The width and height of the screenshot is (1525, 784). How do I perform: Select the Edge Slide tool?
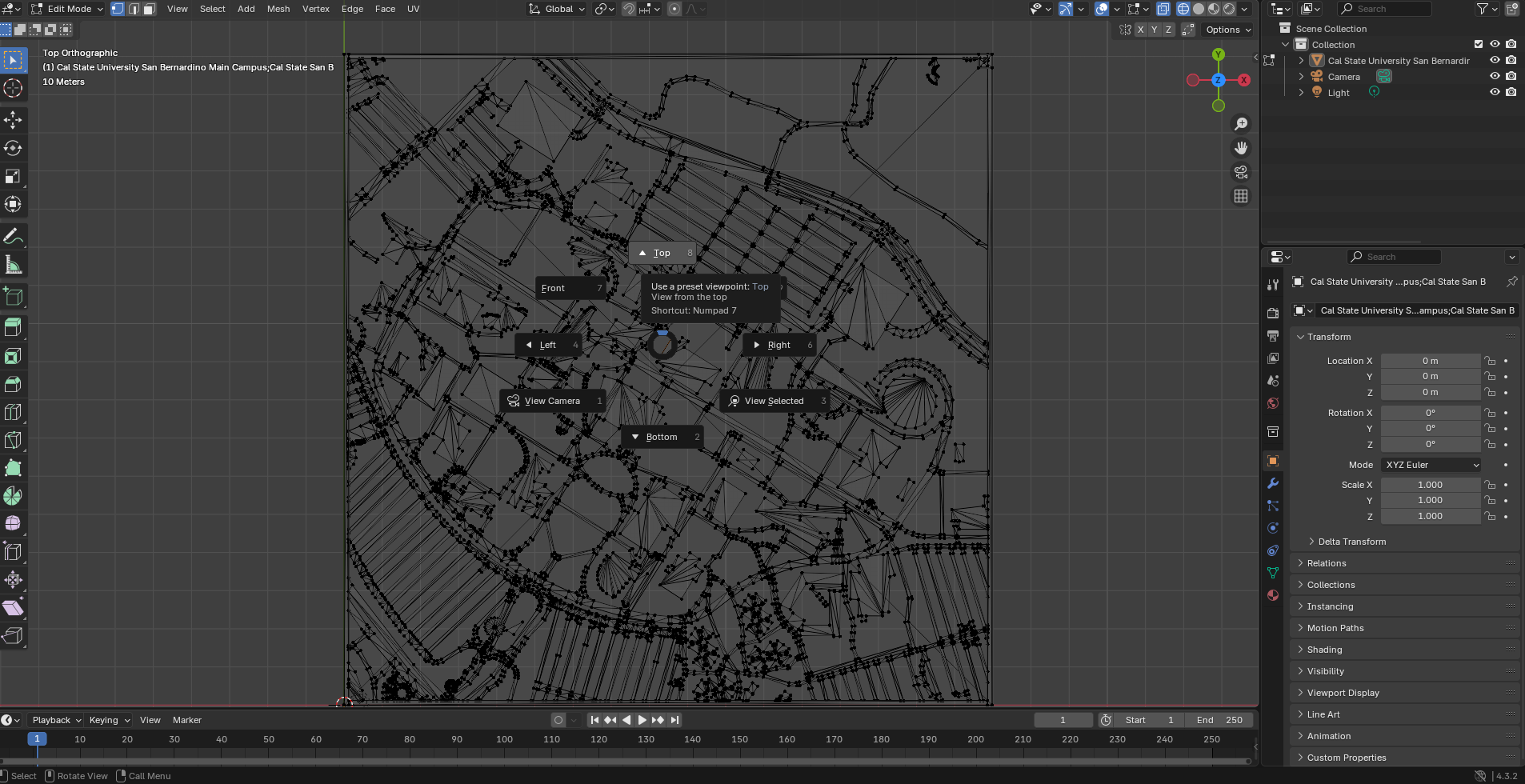(x=13, y=552)
